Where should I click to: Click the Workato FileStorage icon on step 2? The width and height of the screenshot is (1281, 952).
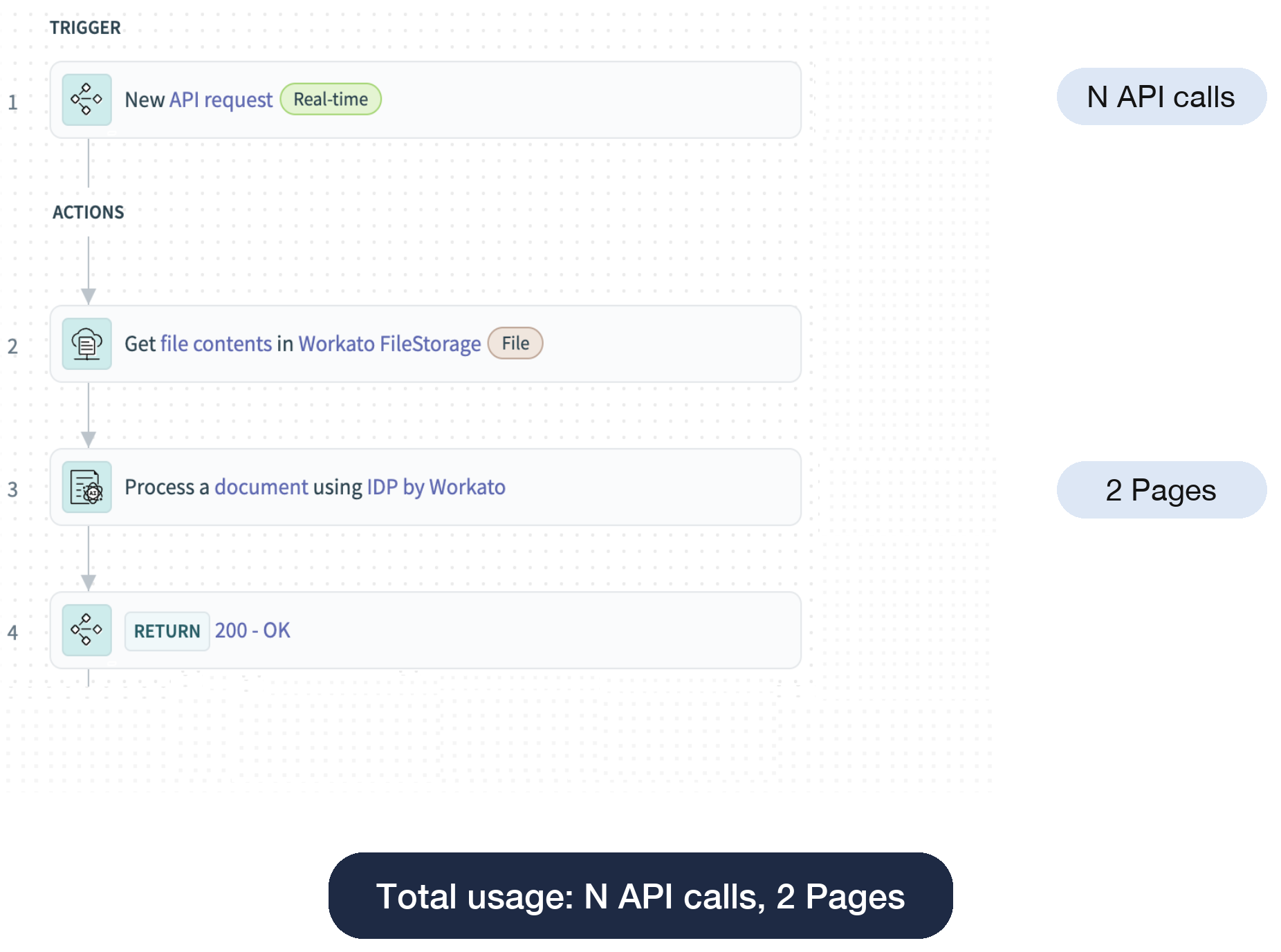[86, 344]
